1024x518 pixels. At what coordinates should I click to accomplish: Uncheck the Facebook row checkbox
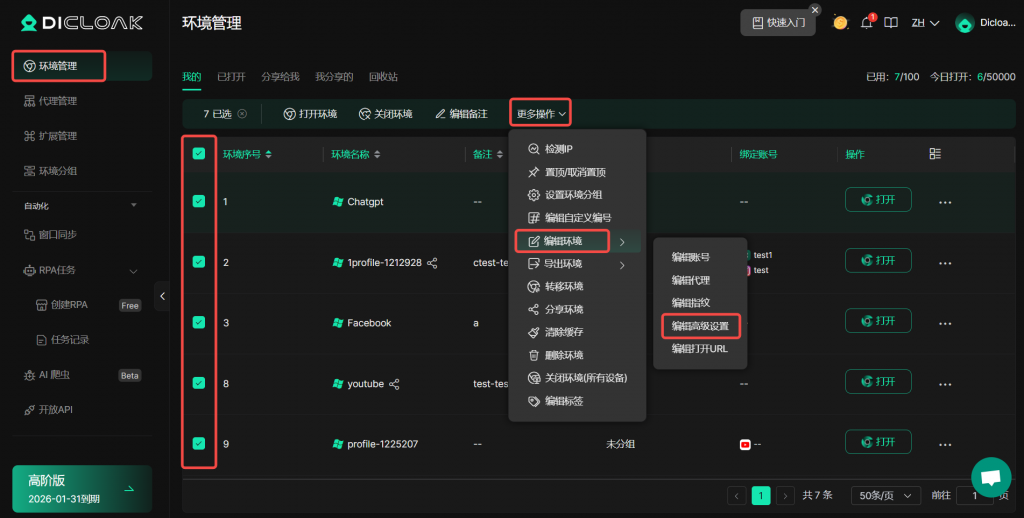click(x=199, y=322)
